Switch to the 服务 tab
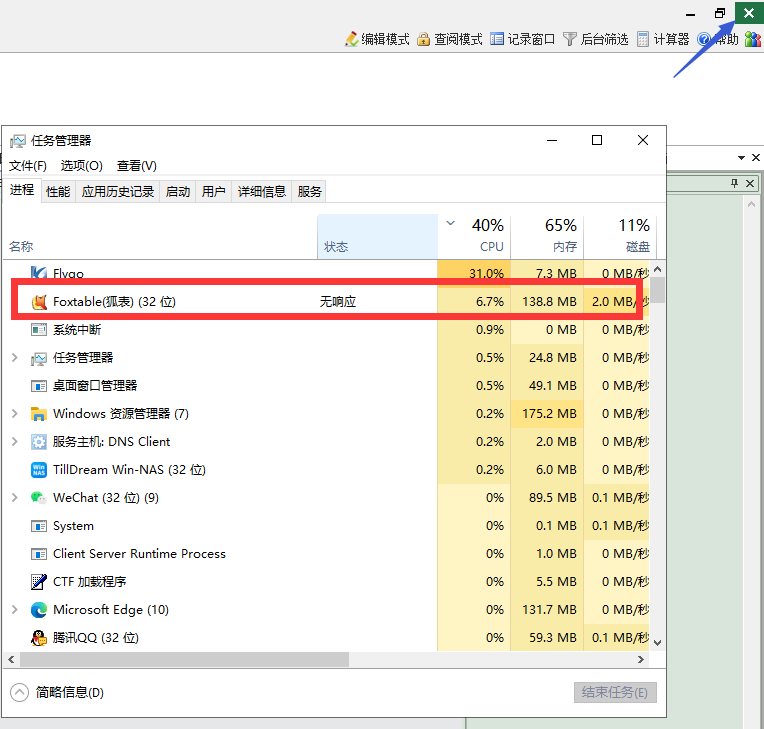764x729 pixels. (309, 192)
